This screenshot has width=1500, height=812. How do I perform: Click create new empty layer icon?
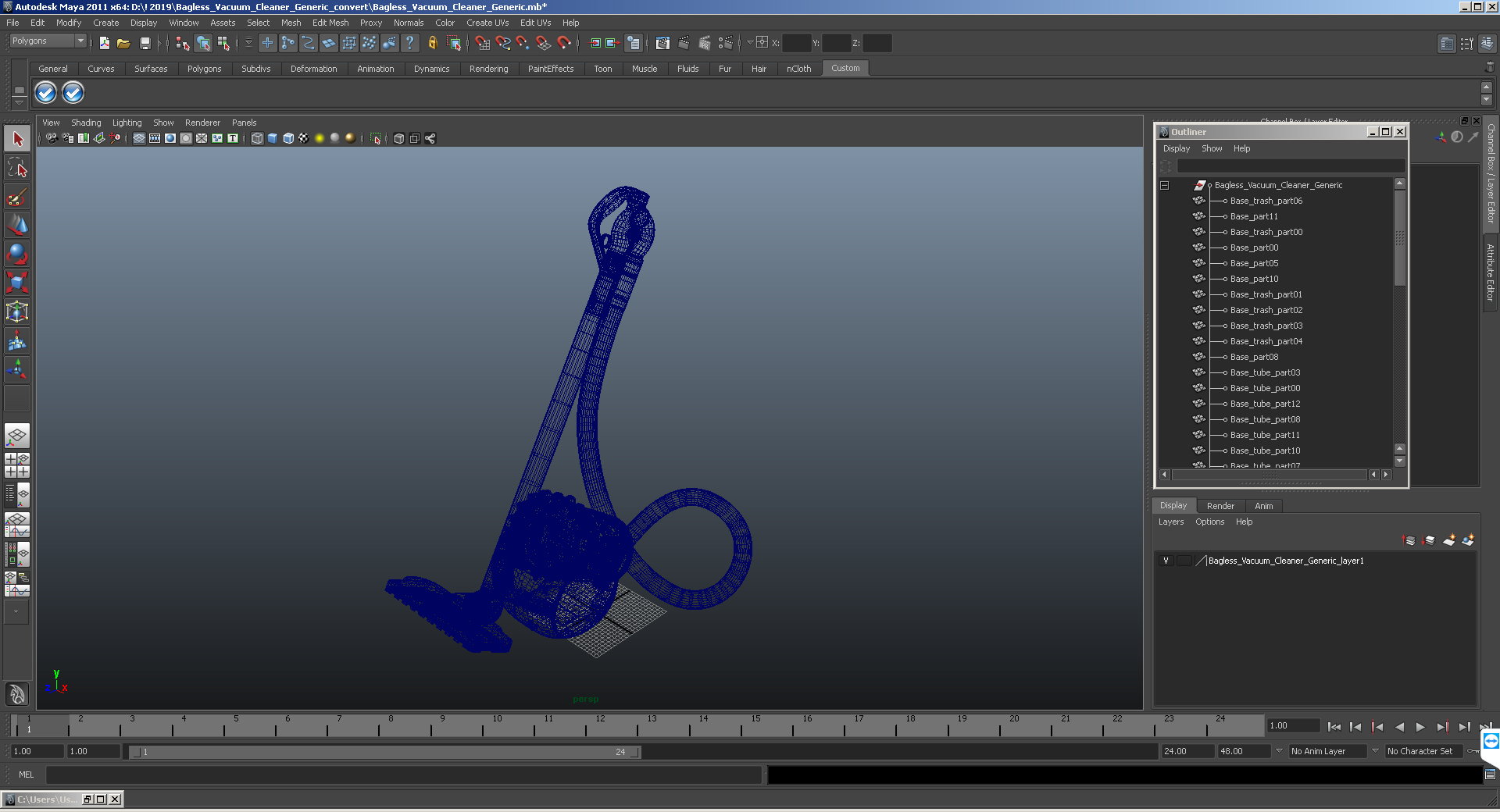click(1449, 540)
